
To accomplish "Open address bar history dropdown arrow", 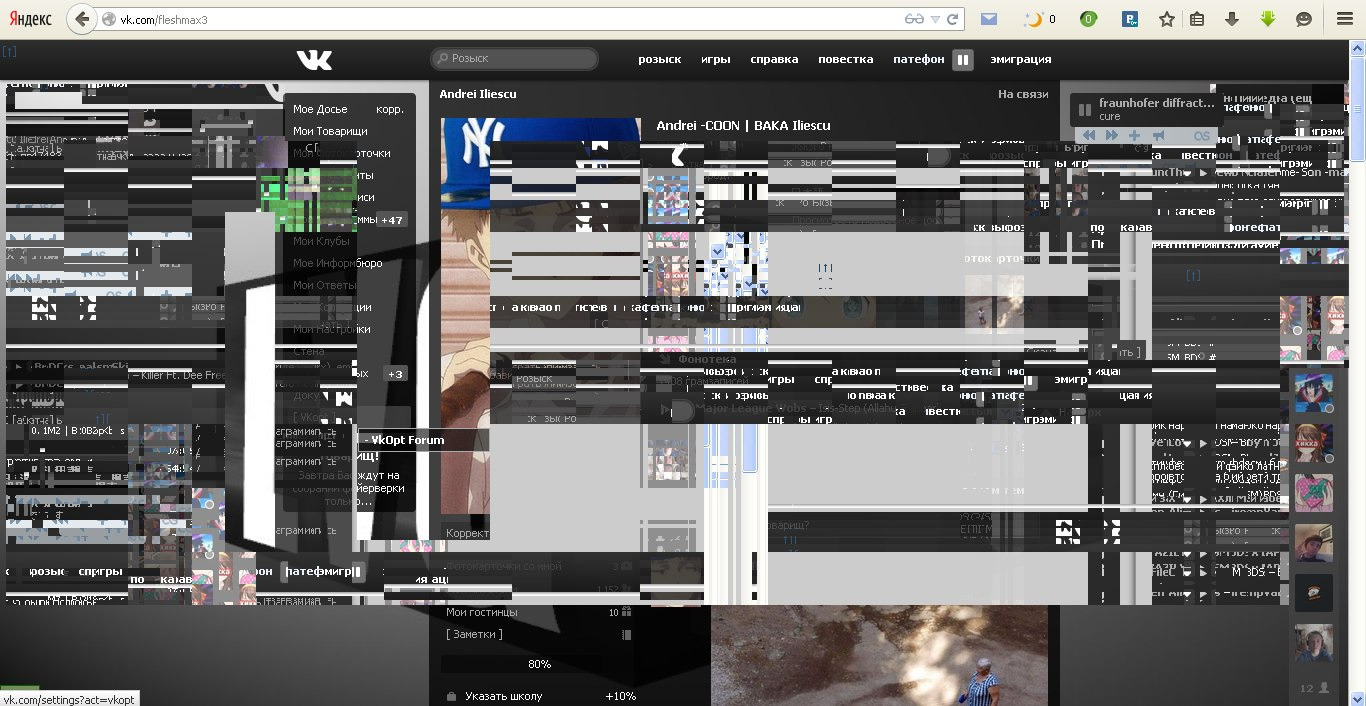I will tap(935, 19).
